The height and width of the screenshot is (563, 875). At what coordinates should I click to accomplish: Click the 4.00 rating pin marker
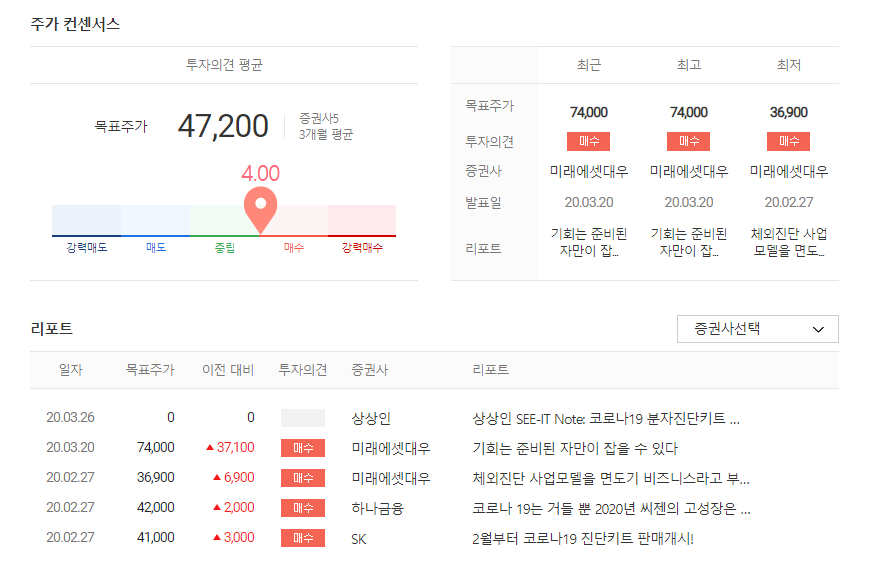pyautogui.click(x=261, y=210)
